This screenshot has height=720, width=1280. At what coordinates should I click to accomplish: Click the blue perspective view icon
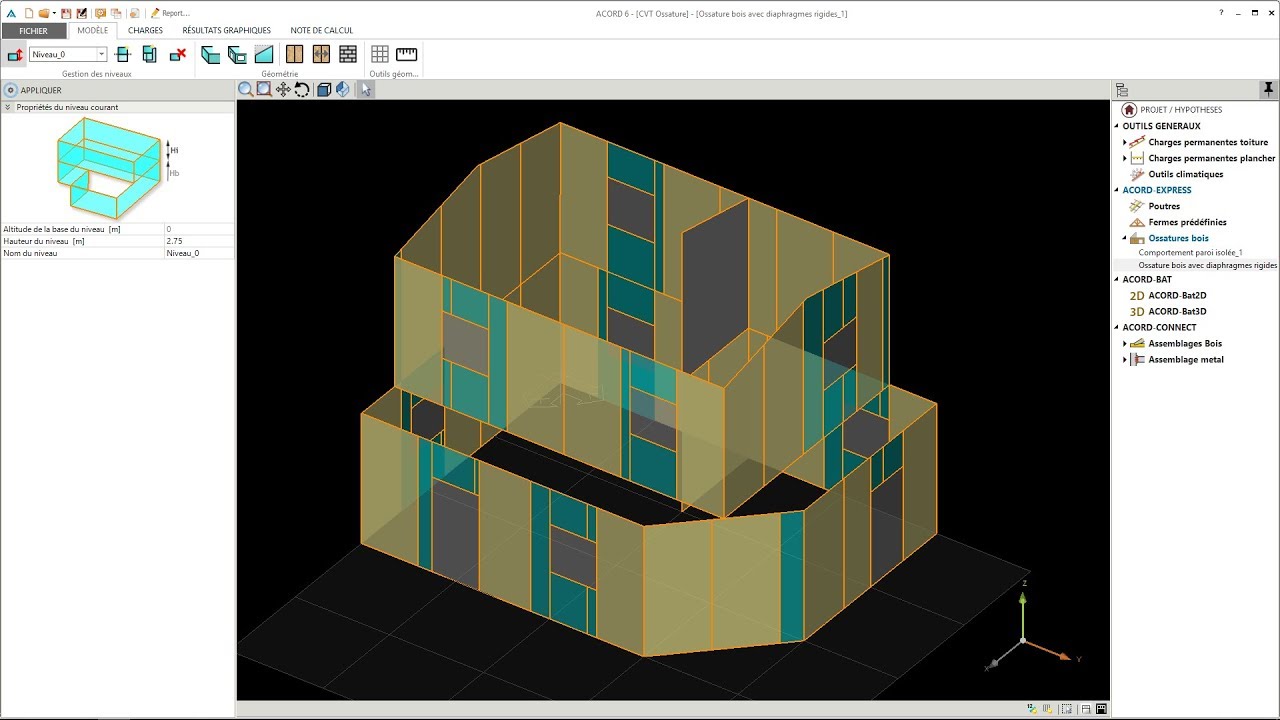point(343,90)
